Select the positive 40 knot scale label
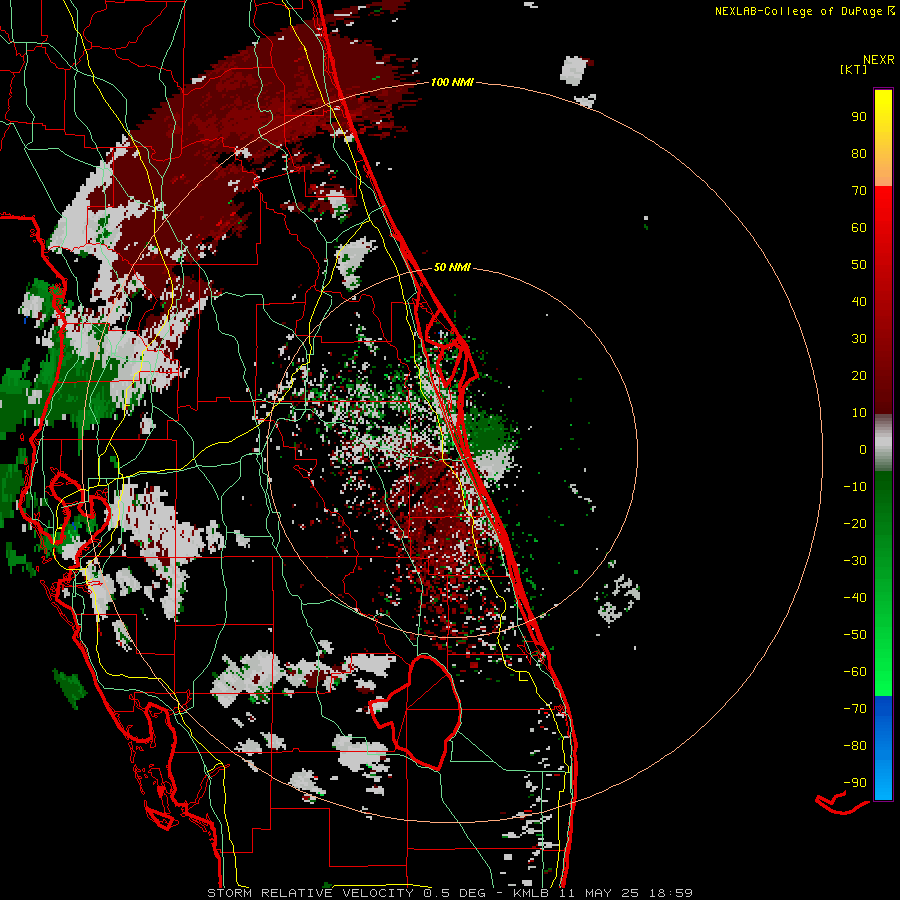 [x=859, y=301]
